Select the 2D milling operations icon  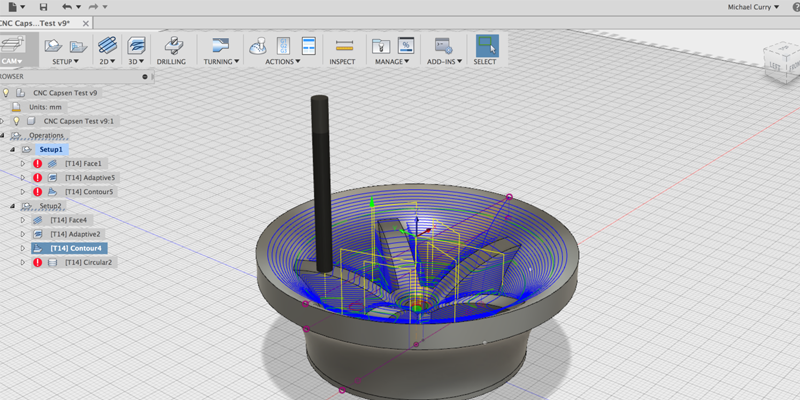[x=106, y=45]
